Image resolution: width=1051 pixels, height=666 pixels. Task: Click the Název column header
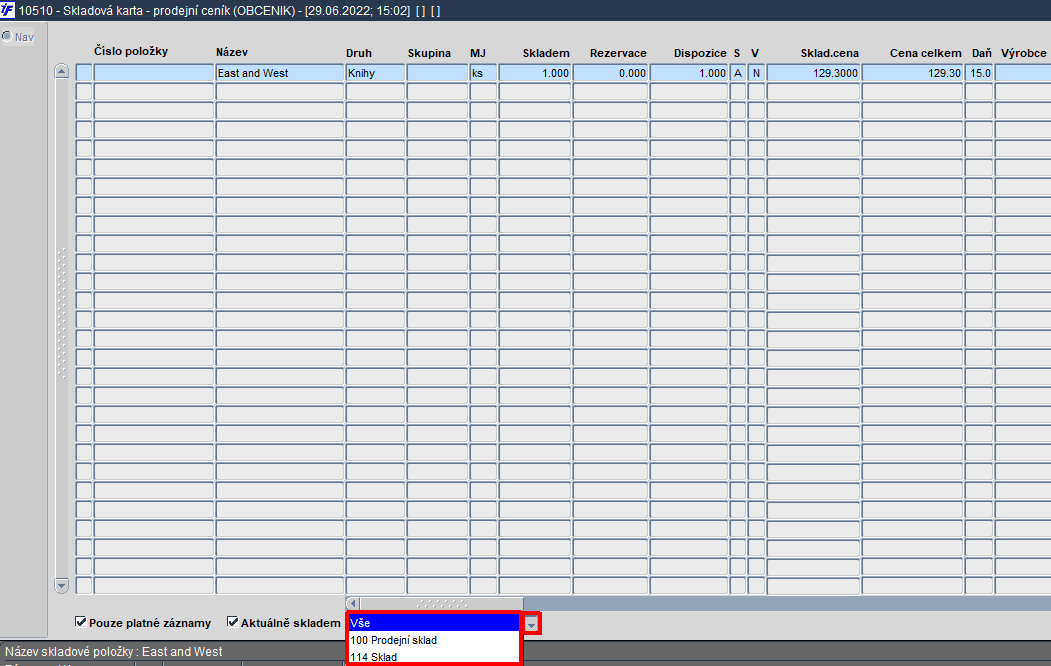(x=232, y=52)
